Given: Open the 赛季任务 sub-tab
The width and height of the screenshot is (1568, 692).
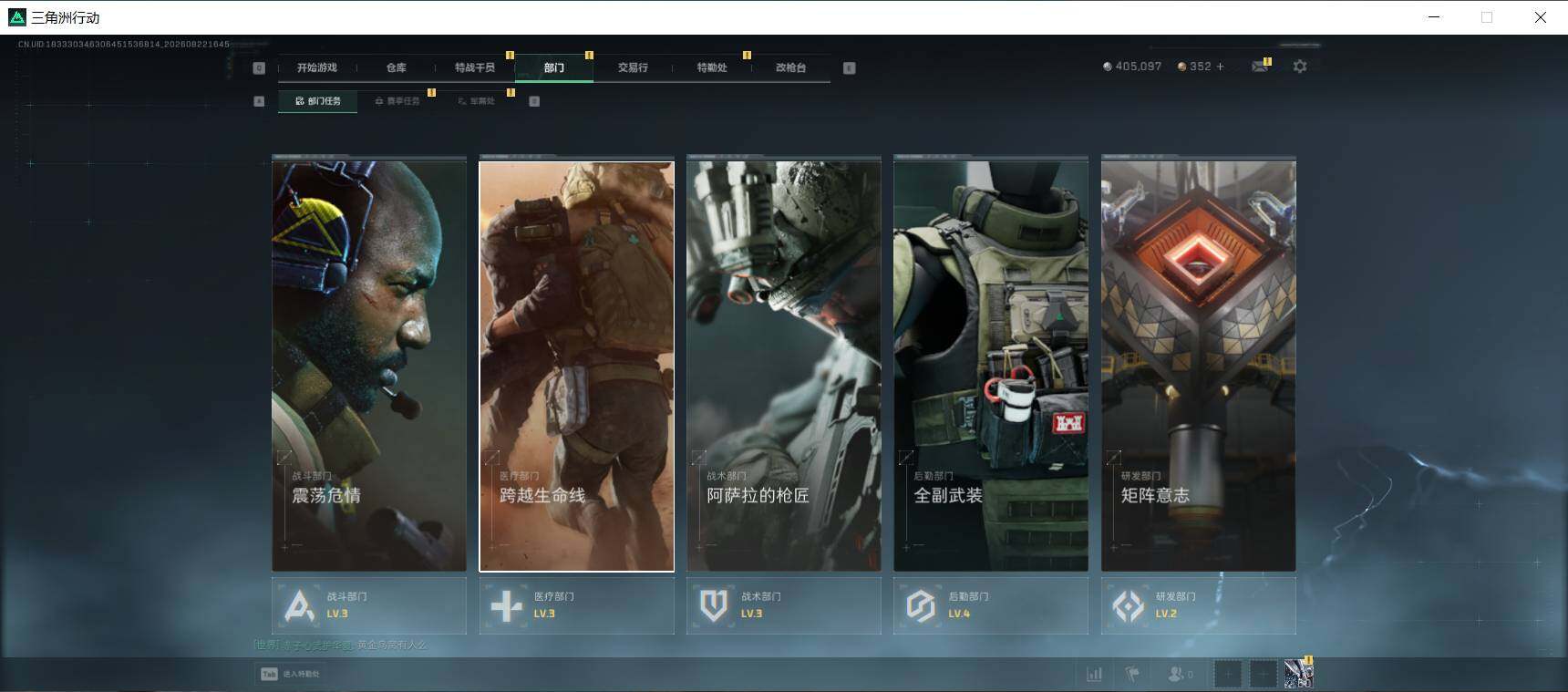Looking at the screenshot, I should coord(397,101).
